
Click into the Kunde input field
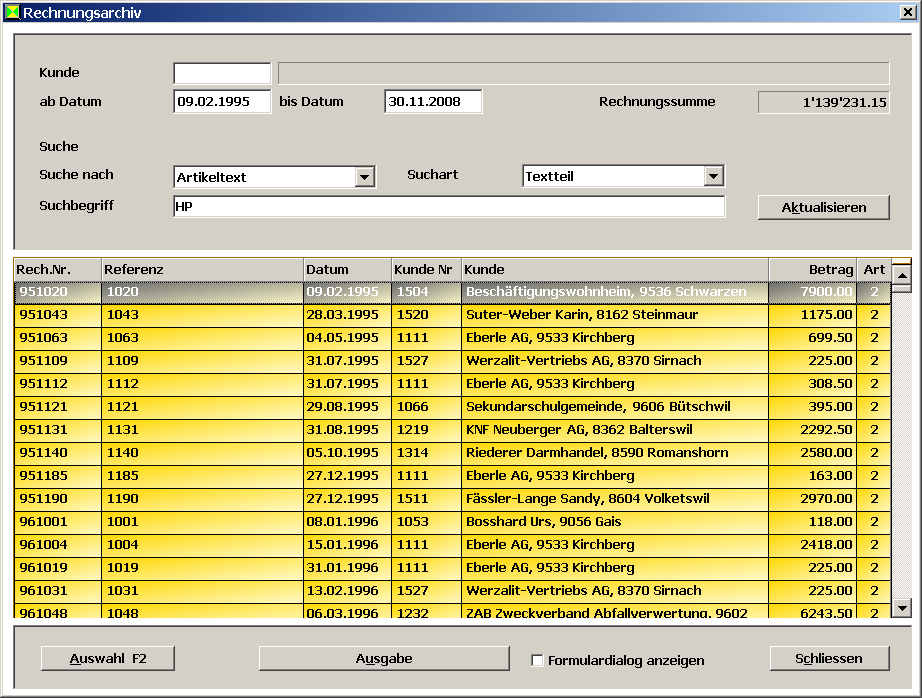tap(222, 73)
